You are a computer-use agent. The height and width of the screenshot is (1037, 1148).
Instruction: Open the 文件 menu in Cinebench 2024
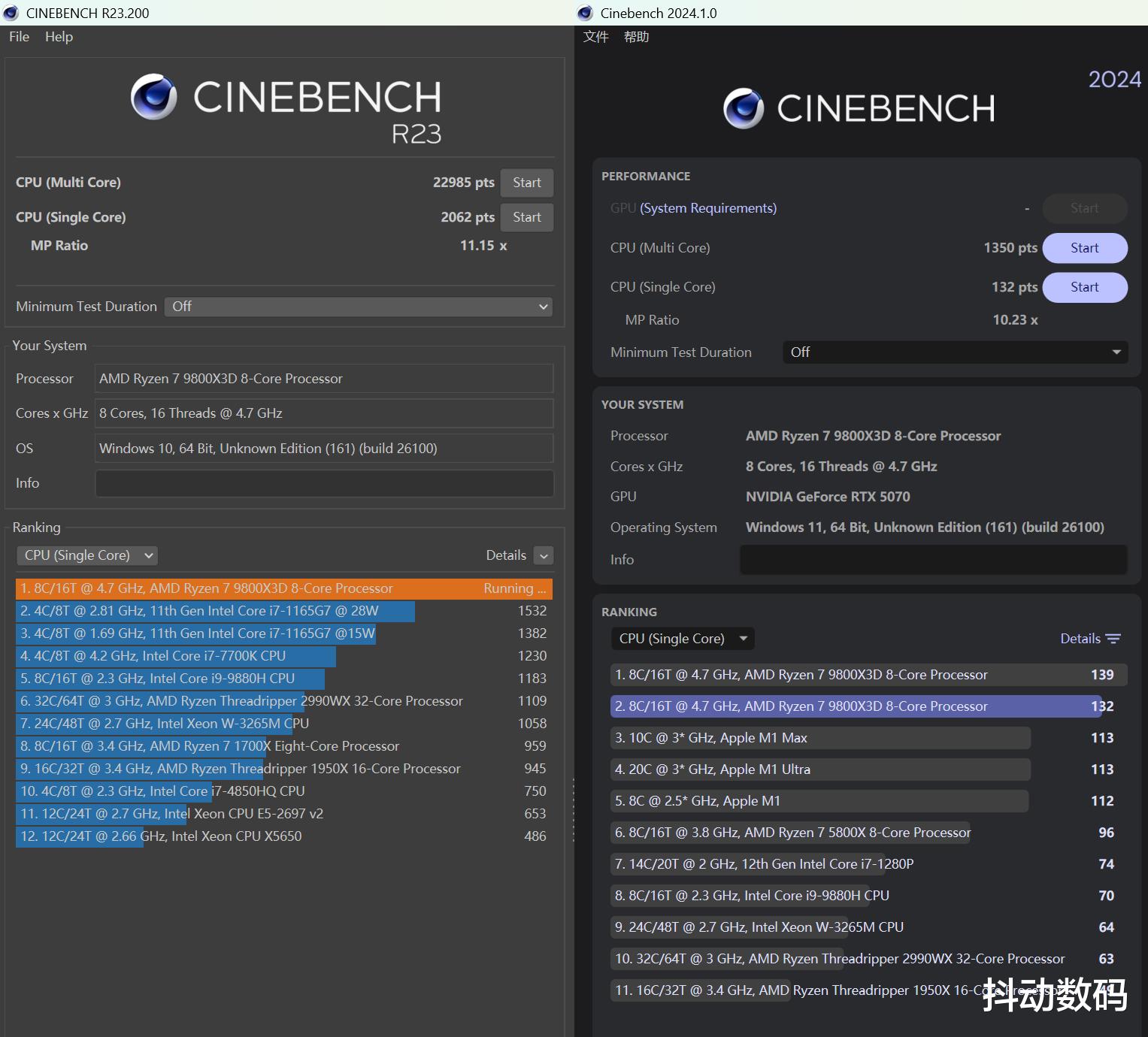[596, 37]
